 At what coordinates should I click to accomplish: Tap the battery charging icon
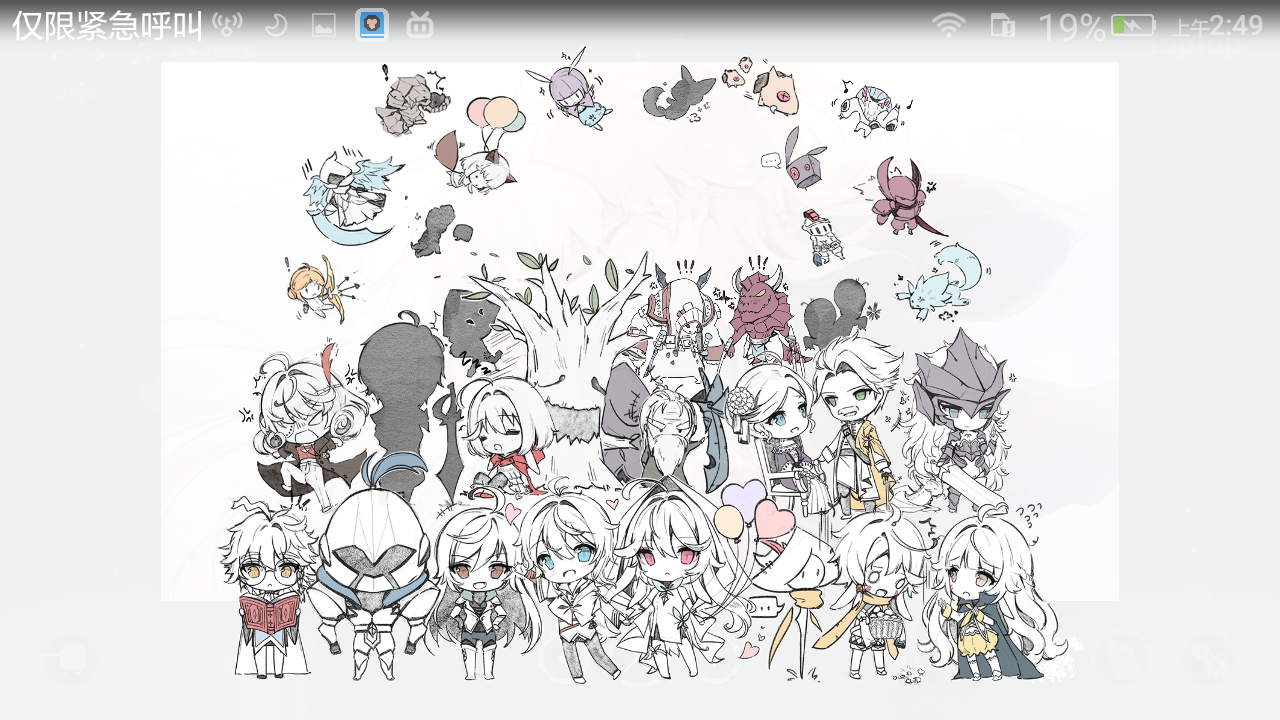[1133, 26]
